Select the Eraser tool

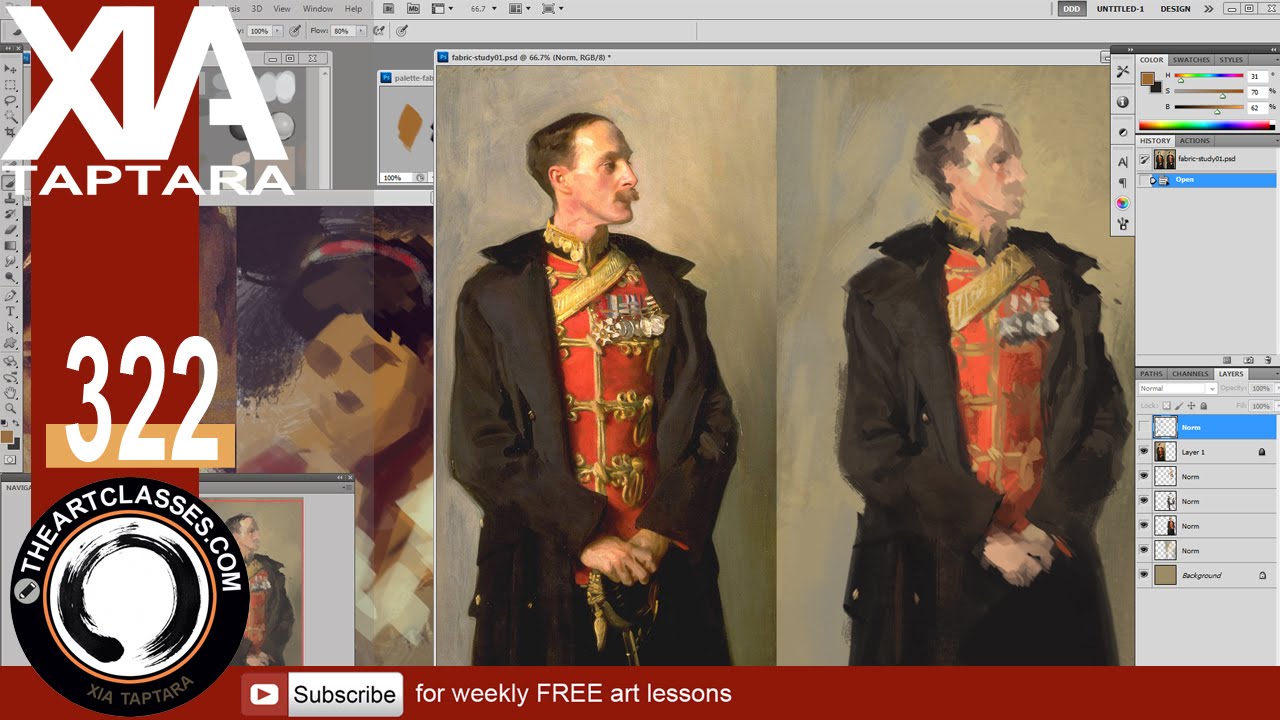tap(11, 229)
